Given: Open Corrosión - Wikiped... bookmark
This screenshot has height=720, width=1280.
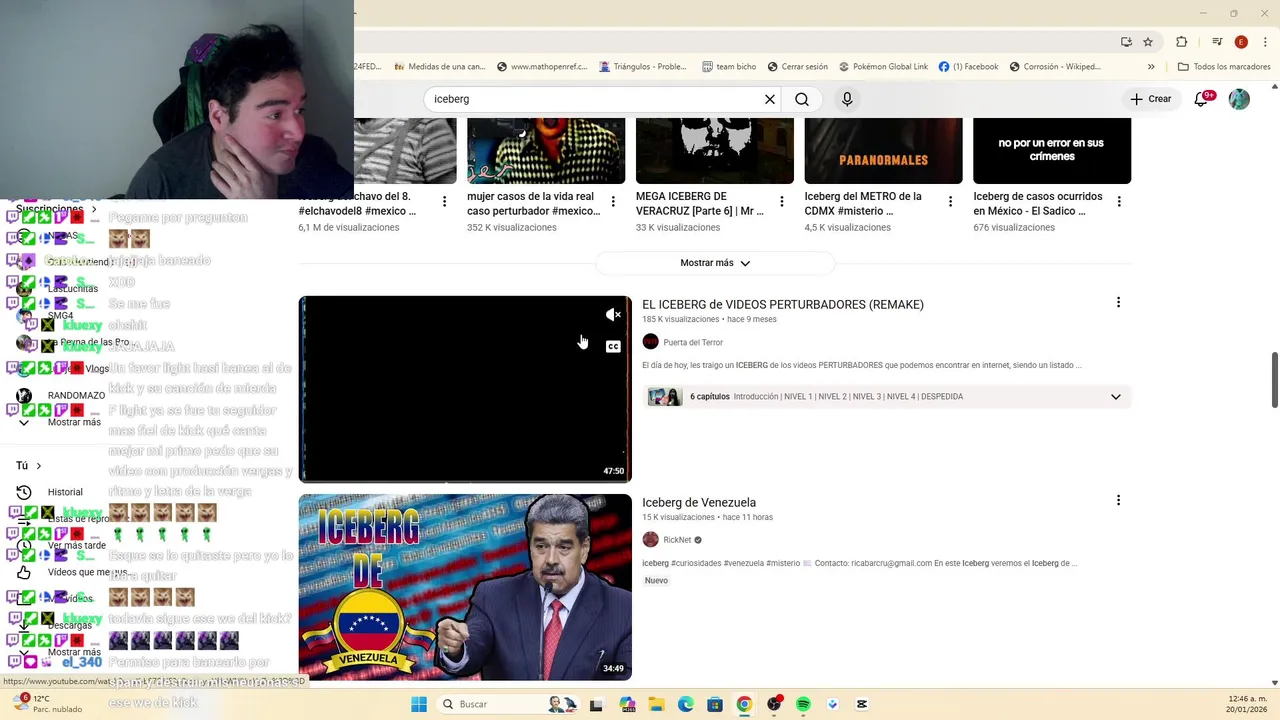Looking at the screenshot, I should (1055, 67).
